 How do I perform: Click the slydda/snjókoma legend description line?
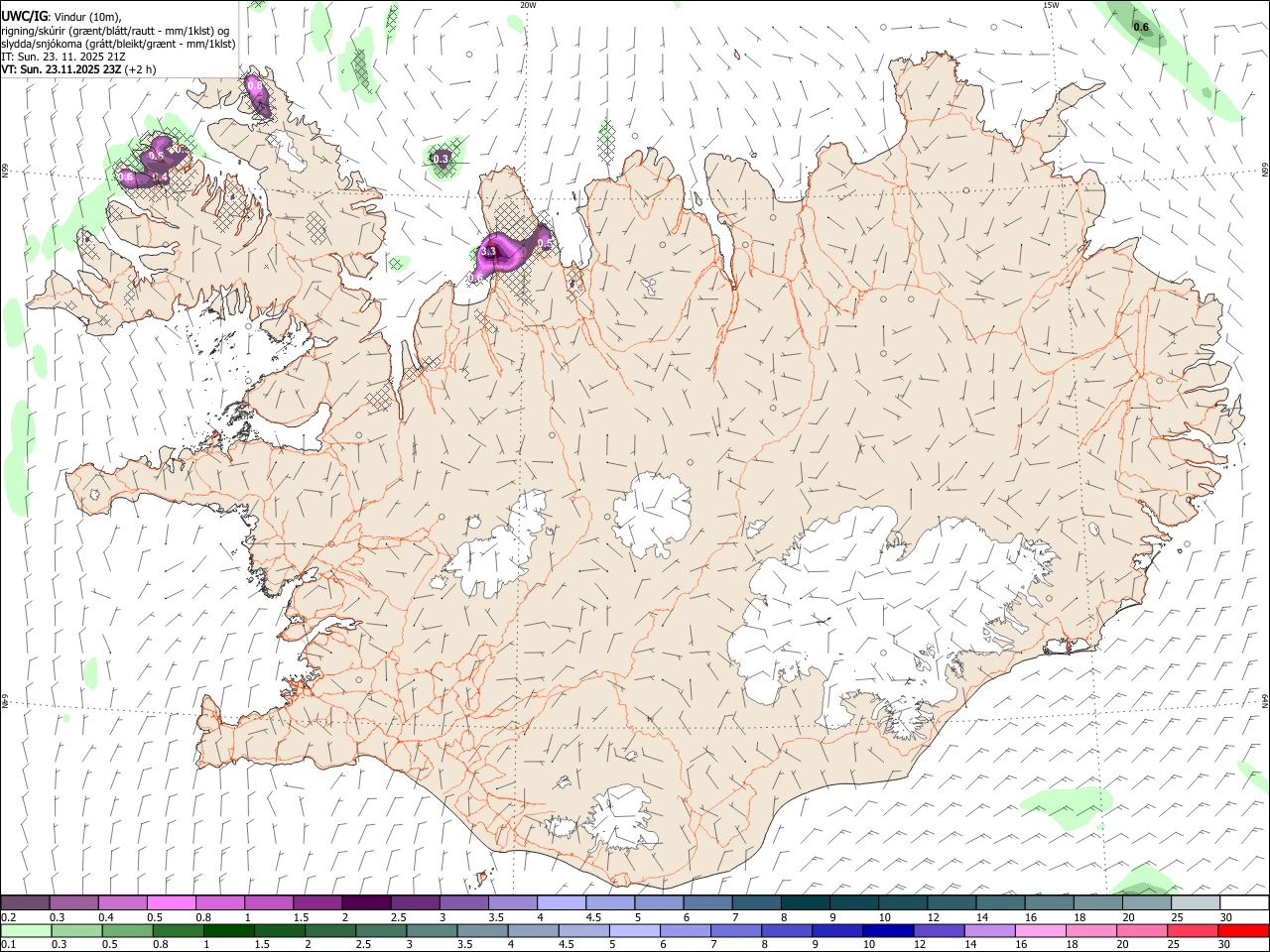[x=118, y=44]
